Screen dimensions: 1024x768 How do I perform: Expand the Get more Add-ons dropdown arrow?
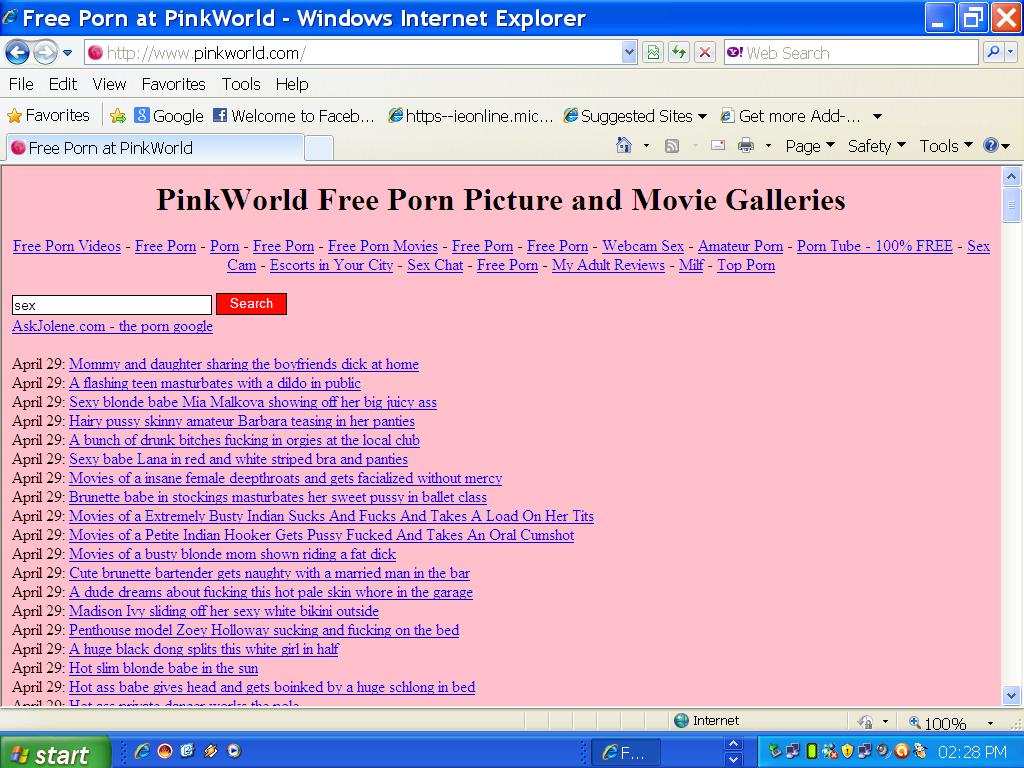tap(877, 117)
